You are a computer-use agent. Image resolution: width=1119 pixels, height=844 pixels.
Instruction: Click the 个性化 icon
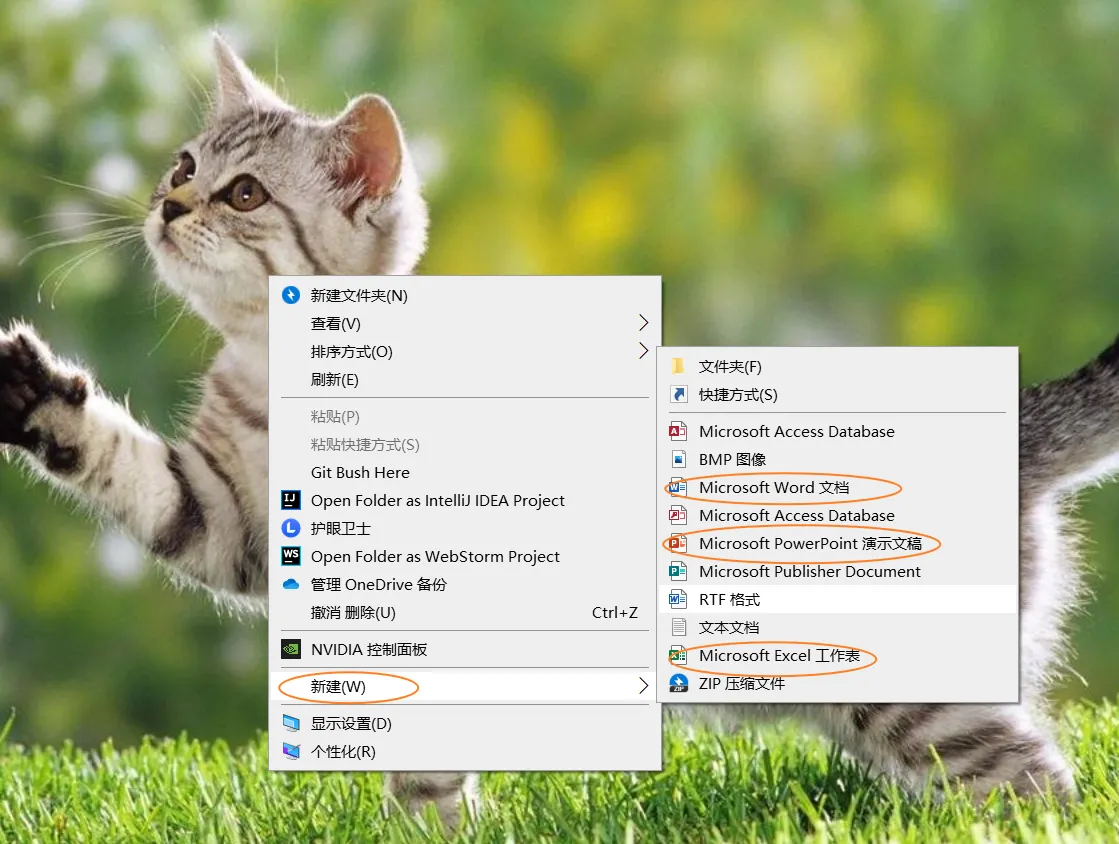[x=291, y=751]
